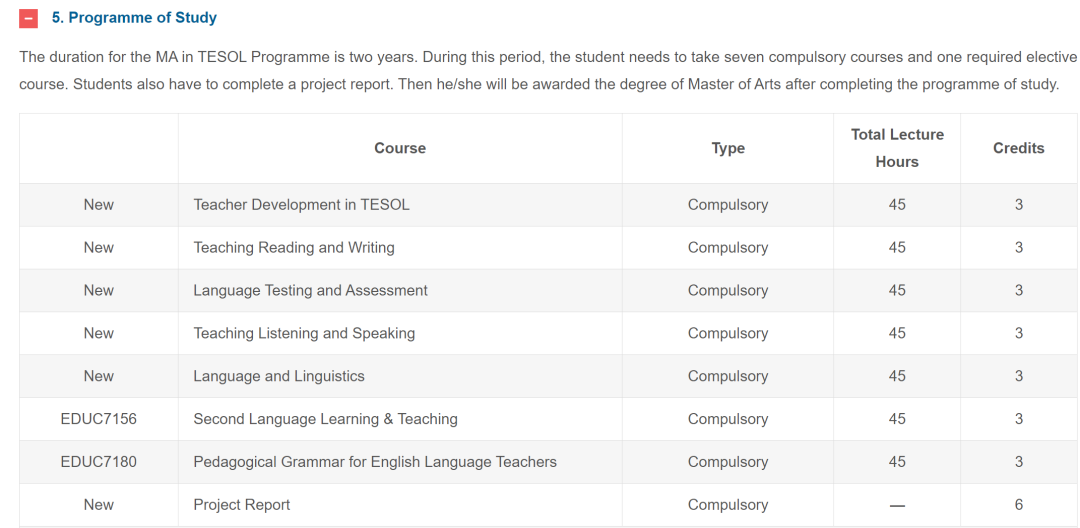
Task: Click the dash in Project Report hours
Action: tap(897, 505)
